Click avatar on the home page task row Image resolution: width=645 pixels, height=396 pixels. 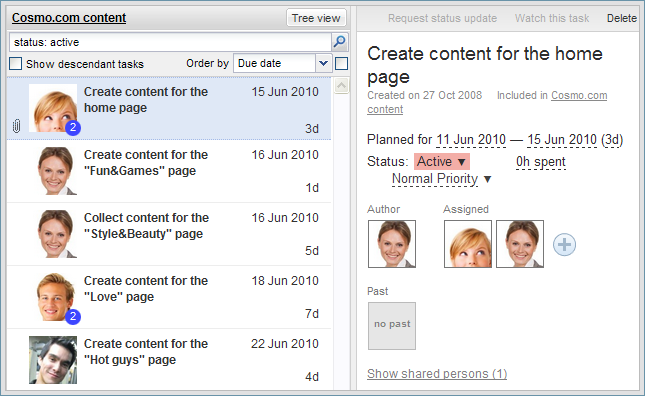(x=53, y=108)
